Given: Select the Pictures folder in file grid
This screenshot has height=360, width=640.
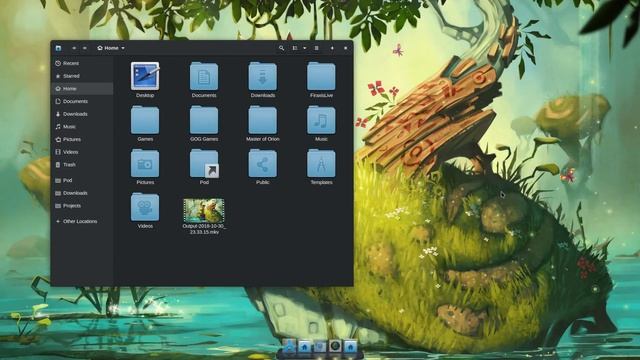Looking at the screenshot, I should pyautogui.click(x=145, y=163).
